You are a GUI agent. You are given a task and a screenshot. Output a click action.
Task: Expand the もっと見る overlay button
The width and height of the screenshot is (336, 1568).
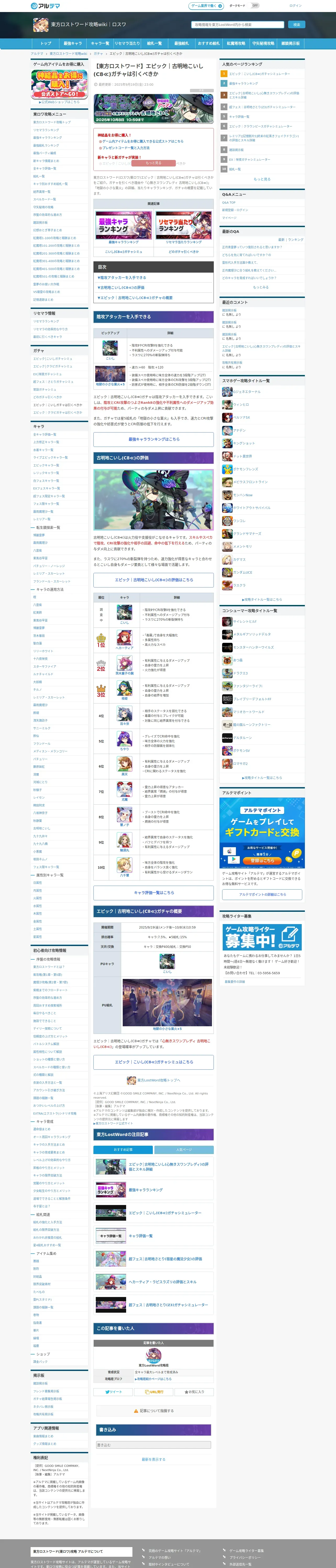tap(154, 163)
